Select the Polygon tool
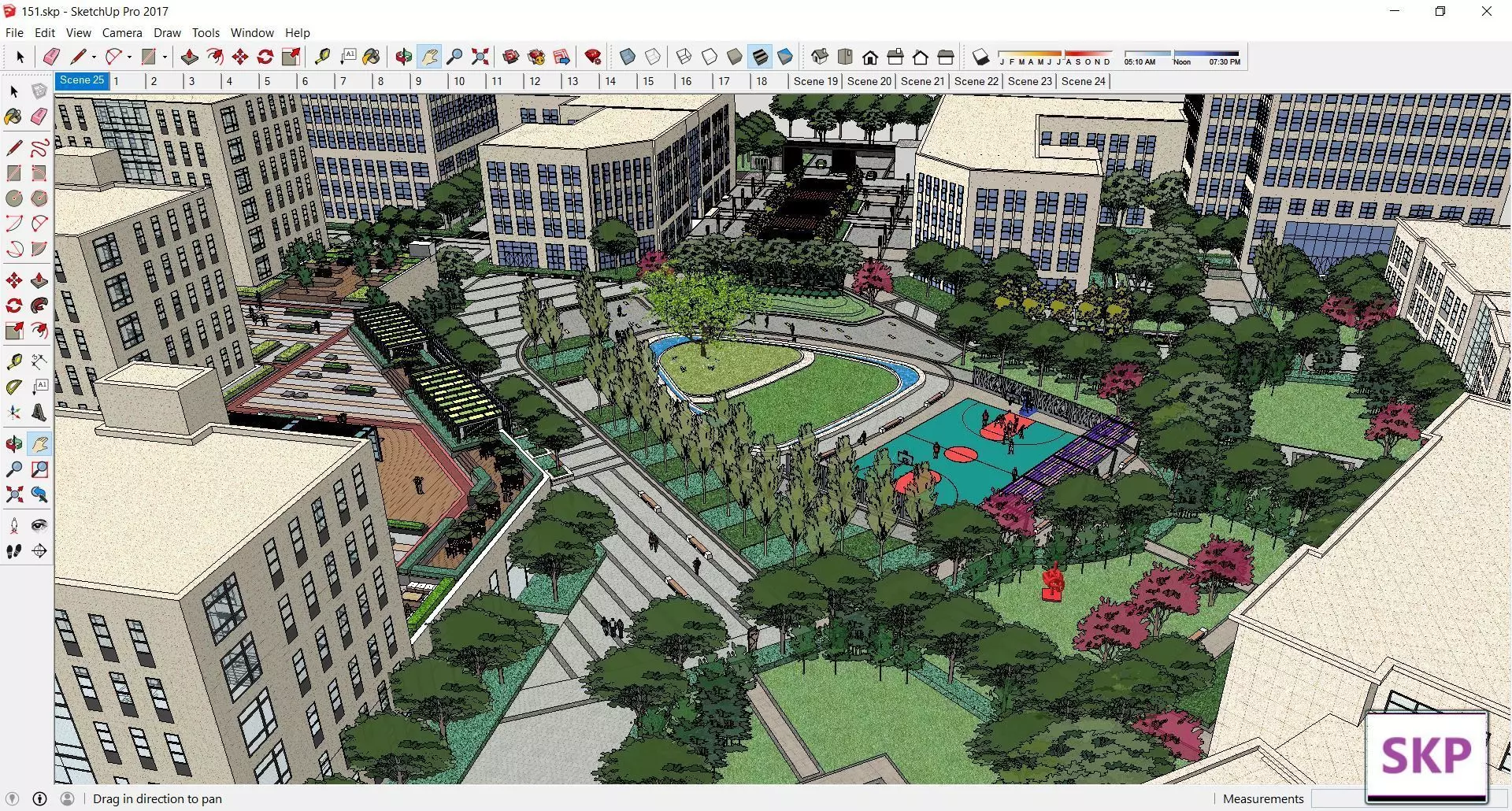 click(39, 198)
